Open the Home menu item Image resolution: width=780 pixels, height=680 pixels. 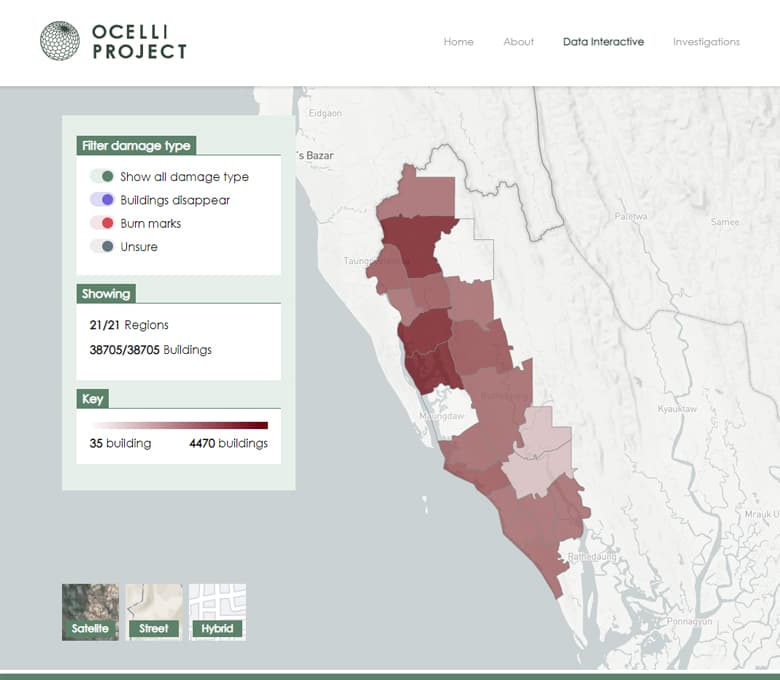tap(458, 42)
